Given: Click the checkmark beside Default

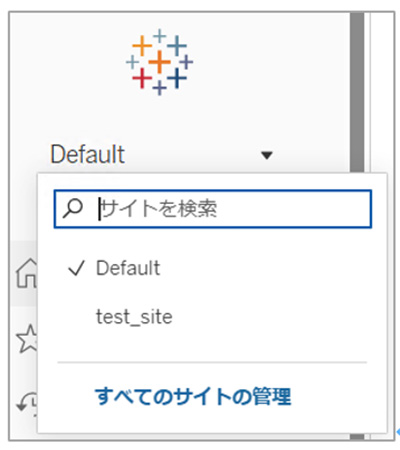Looking at the screenshot, I should tap(76, 268).
